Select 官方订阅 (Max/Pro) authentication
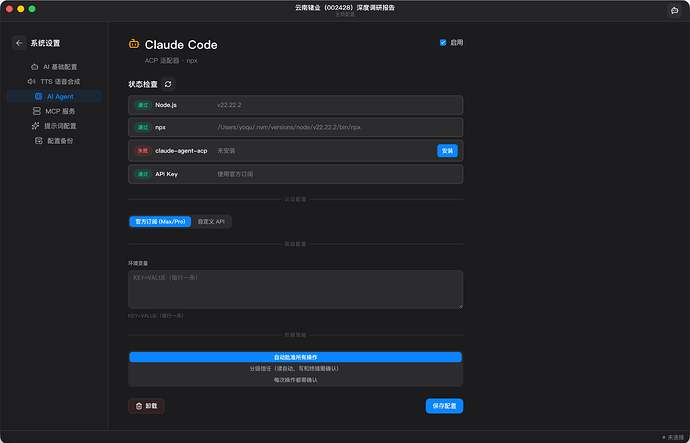Screen dimensions: 690x443 click(x=160, y=222)
